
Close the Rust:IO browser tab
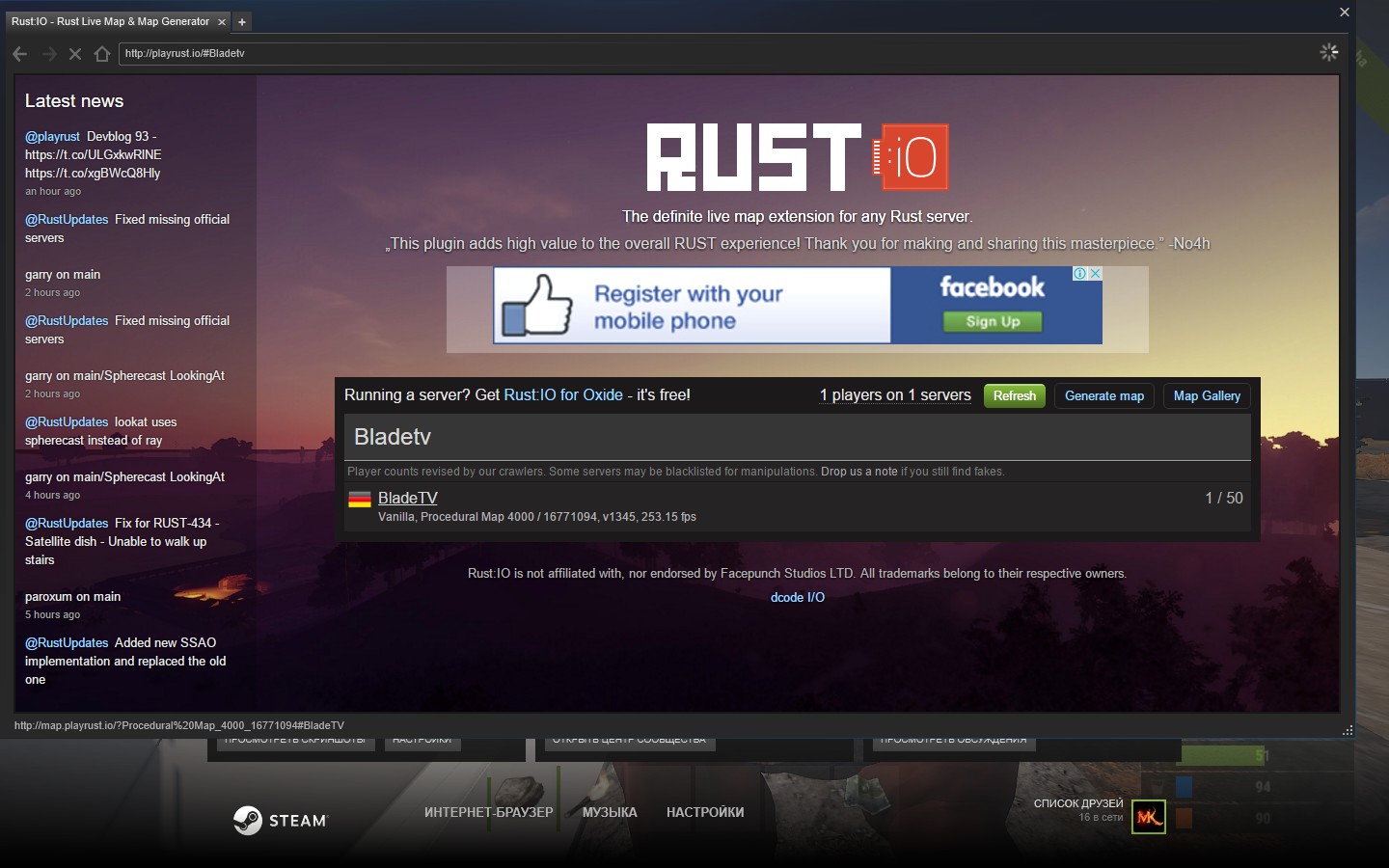click(x=222, y=21)
